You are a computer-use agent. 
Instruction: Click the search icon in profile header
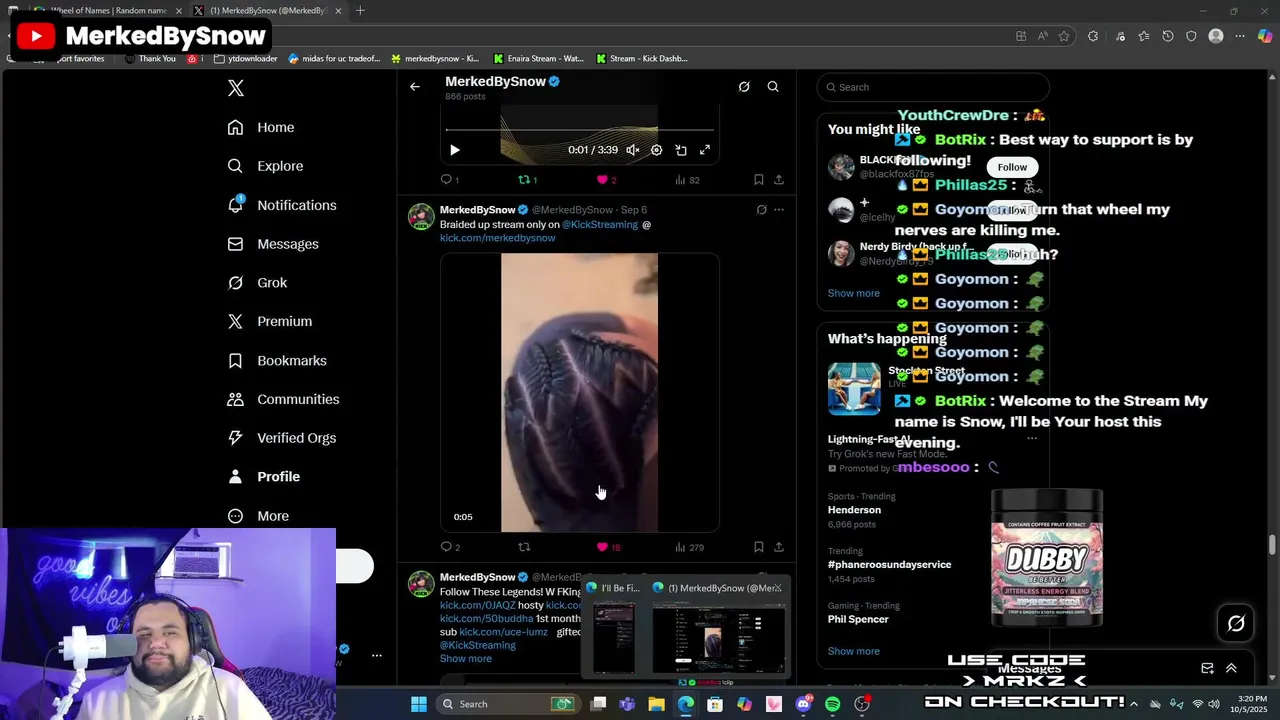tap(773, 87)
